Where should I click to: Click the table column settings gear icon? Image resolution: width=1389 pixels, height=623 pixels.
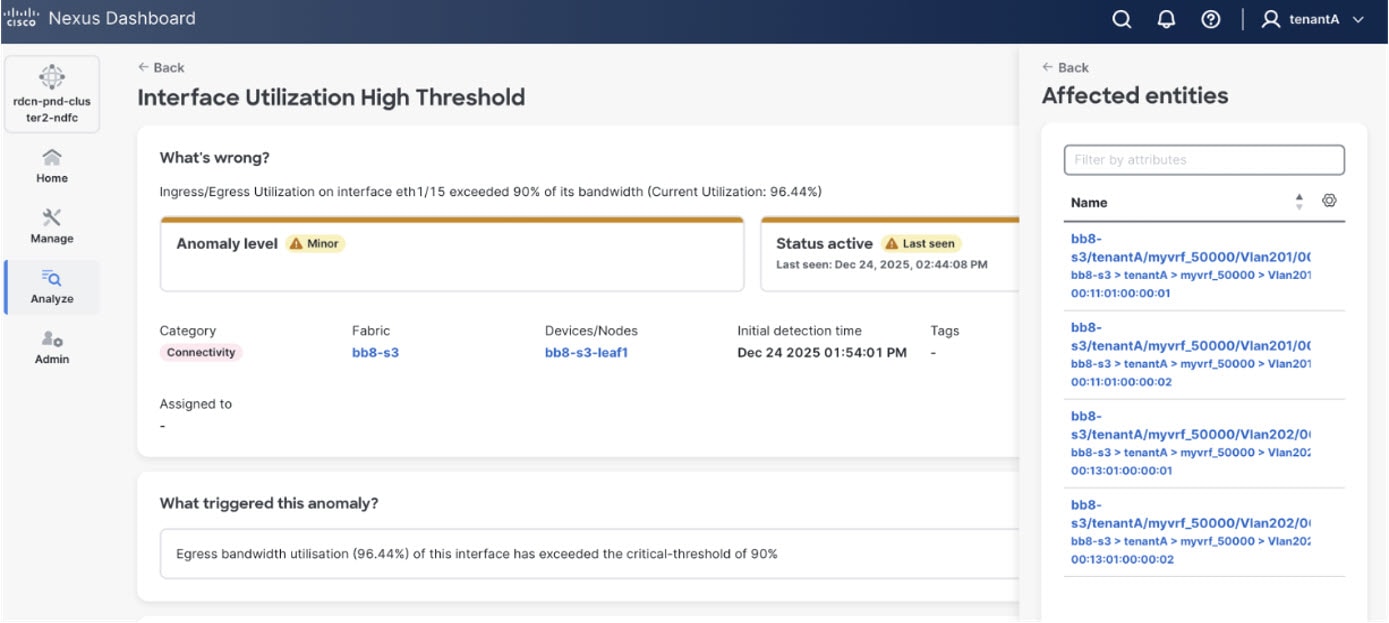(x=1329, y=201)
